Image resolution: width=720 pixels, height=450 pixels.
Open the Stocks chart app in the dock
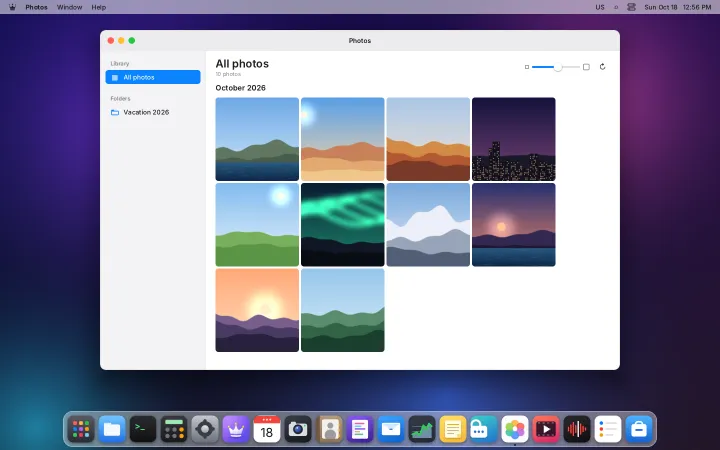pyautogui.click(x=422, y=429)
